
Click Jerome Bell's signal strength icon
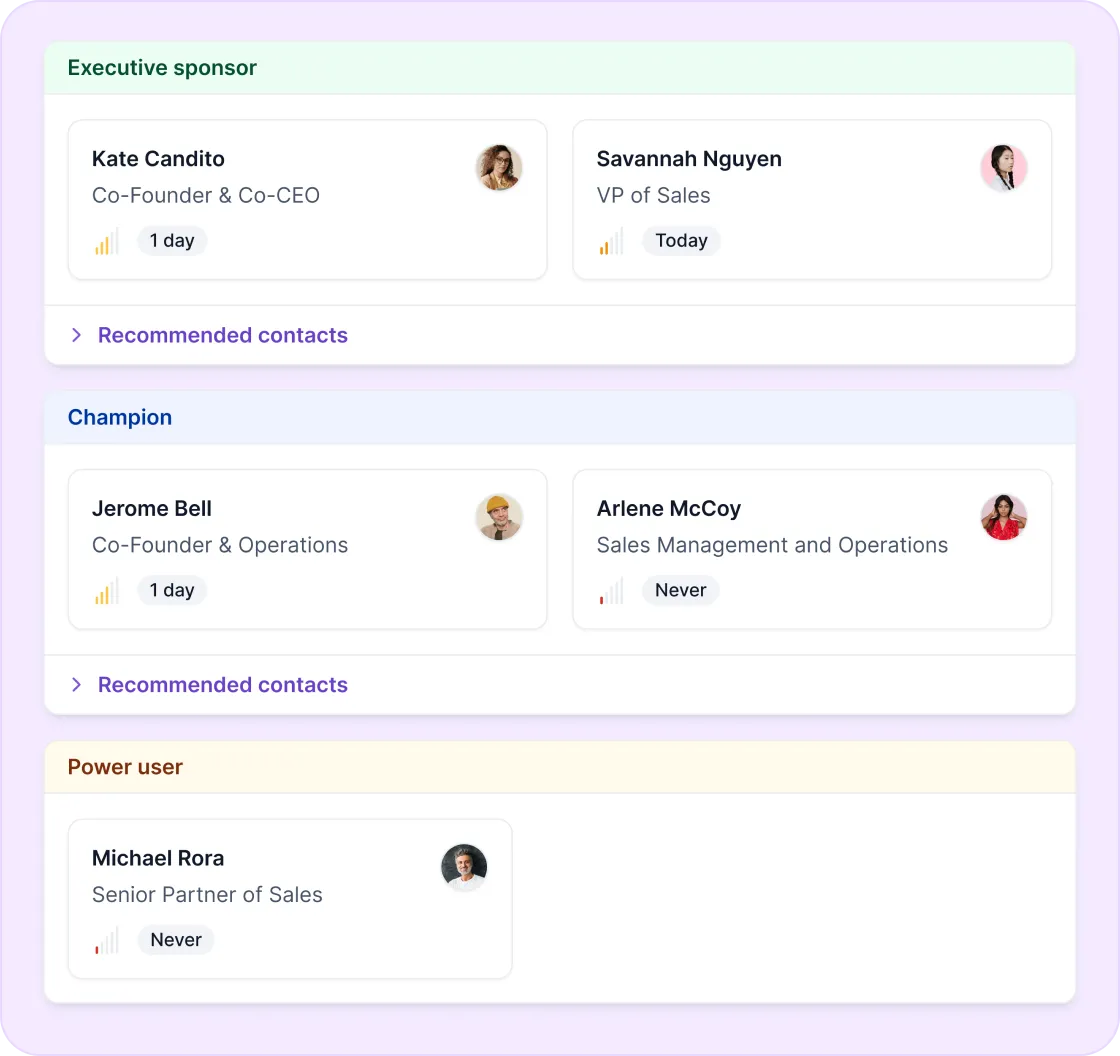click(x=107, y=591)
